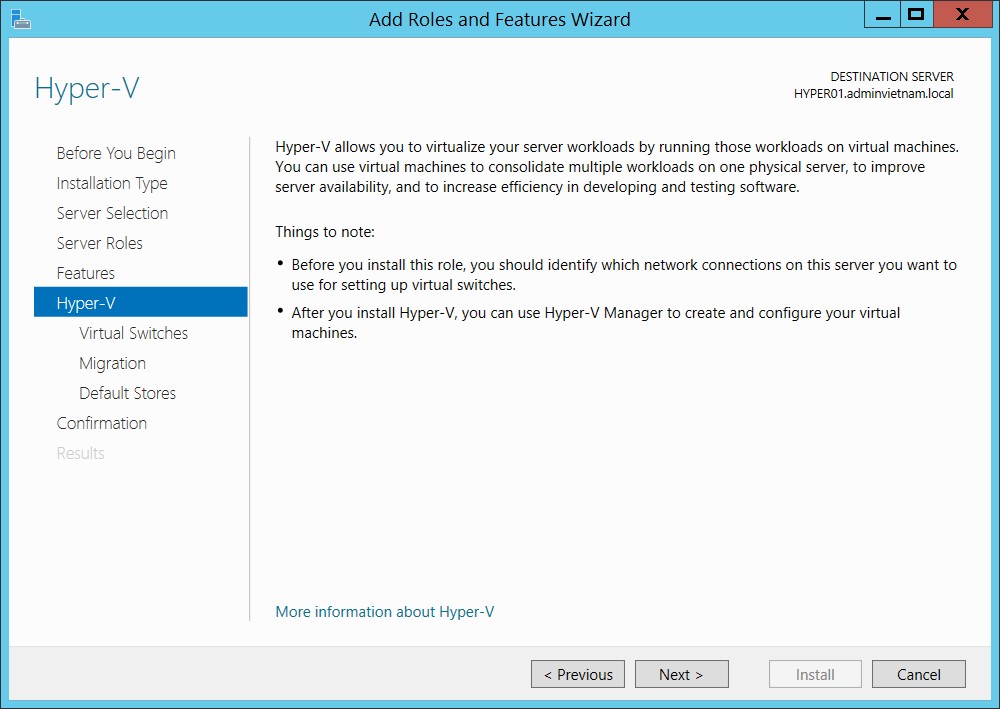The height and width of the screenshot is (709, 1000).
Task: Click Next to continue the wizard
Action: [x=681, y=674]
